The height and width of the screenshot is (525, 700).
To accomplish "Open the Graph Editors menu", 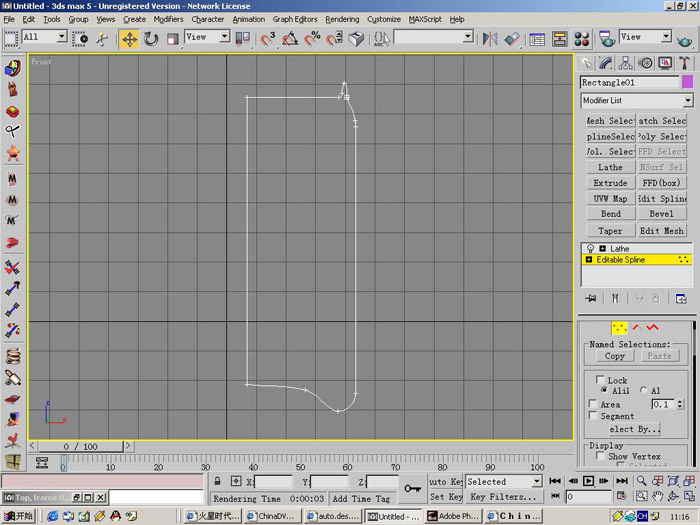I will (295, 19).
